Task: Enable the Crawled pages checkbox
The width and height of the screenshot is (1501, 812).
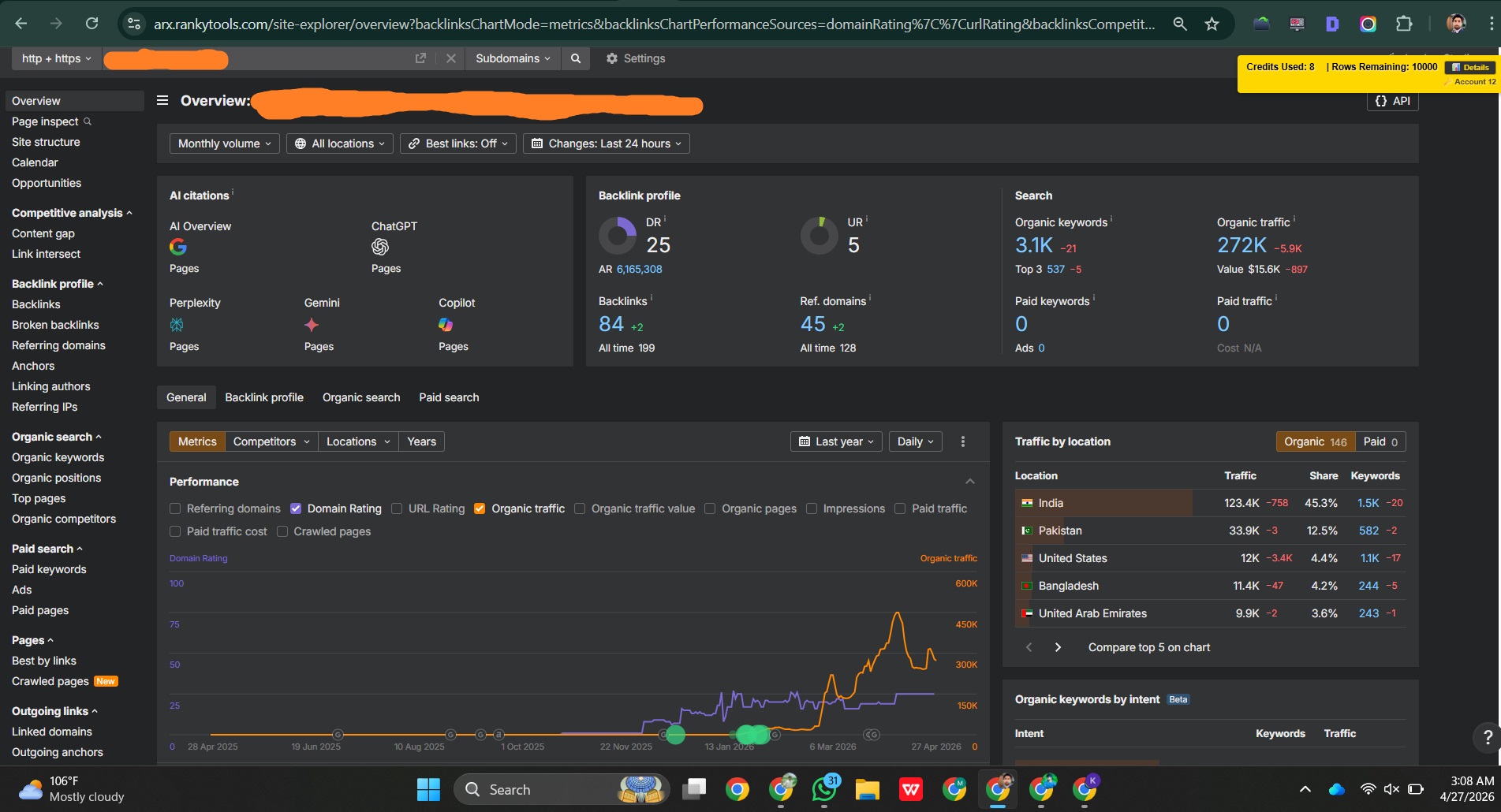Action: pyautogui.click(x=282, y=531)
